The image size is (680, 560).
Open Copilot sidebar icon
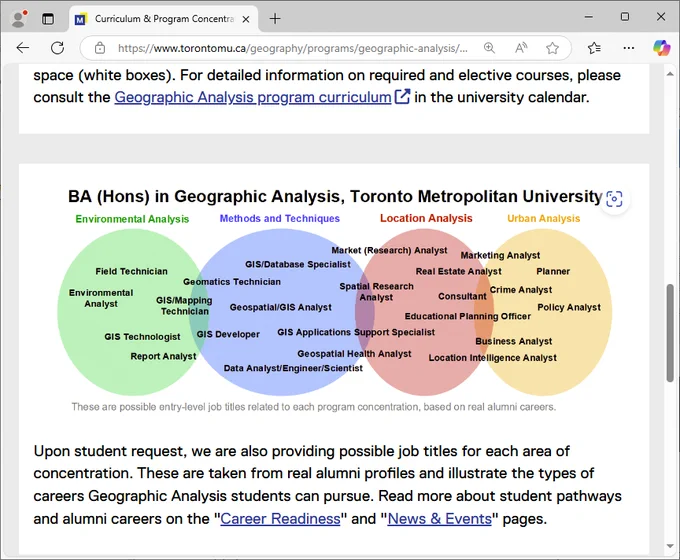pos(661,48)
